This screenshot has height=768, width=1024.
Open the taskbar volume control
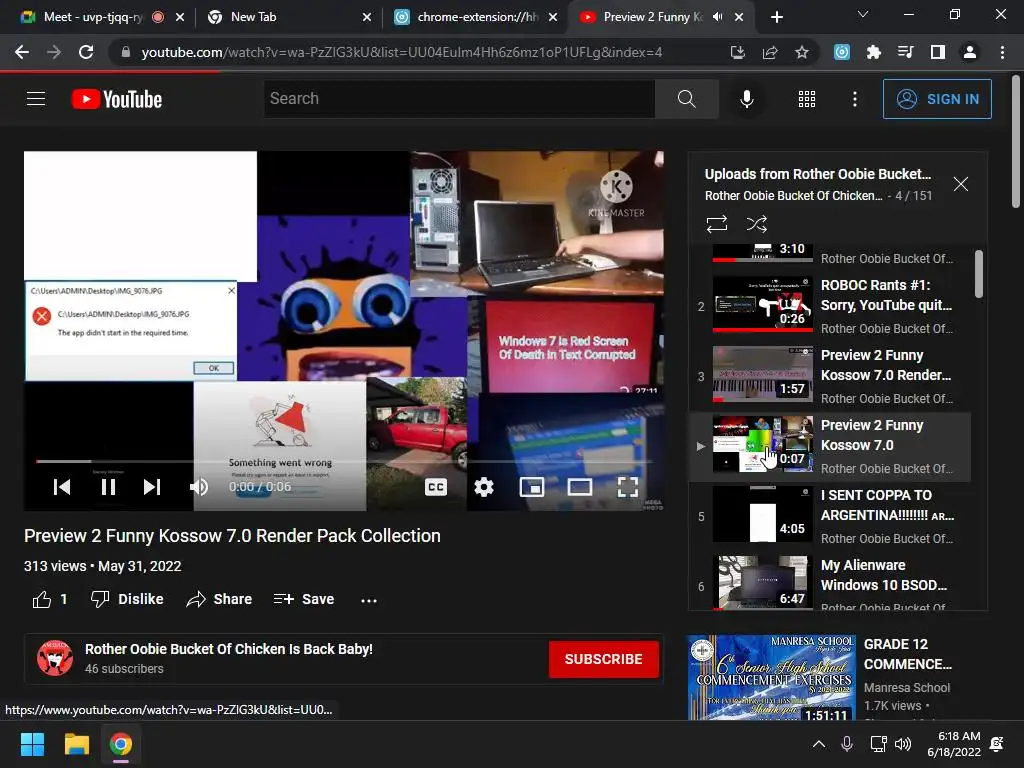click(903, 744)
